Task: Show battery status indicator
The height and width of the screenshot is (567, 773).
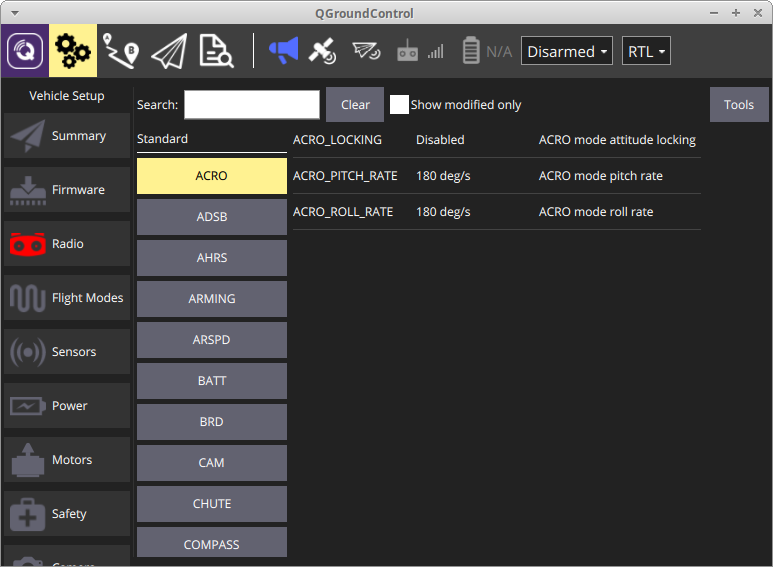Action: point(485,51)
